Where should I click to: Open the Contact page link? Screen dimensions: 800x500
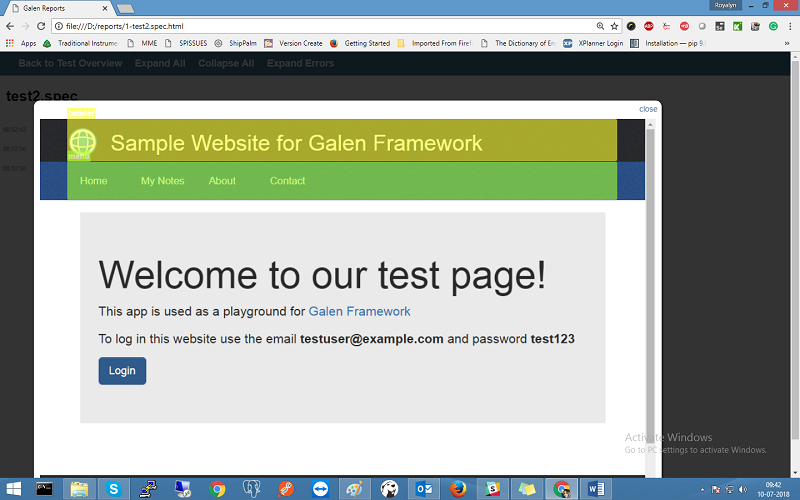coord(287,181)
